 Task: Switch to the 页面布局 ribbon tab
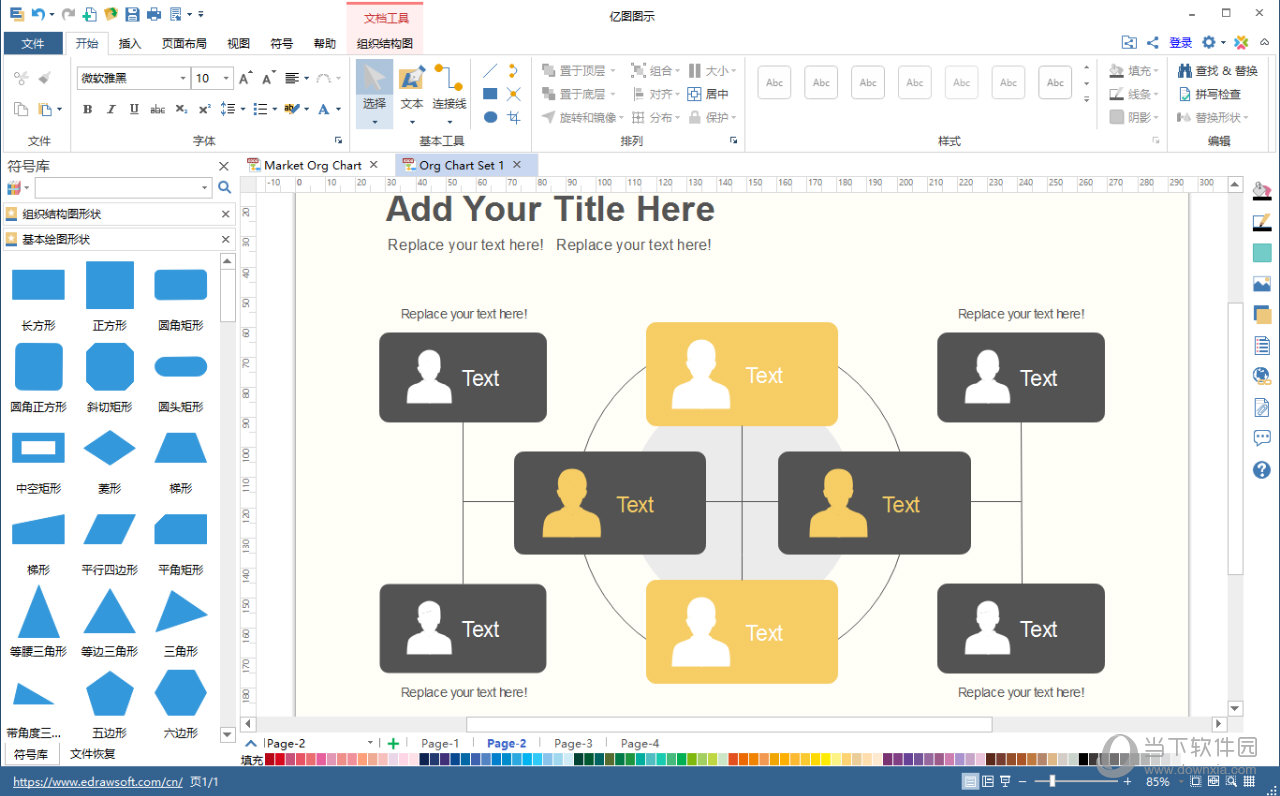(184, 43)
